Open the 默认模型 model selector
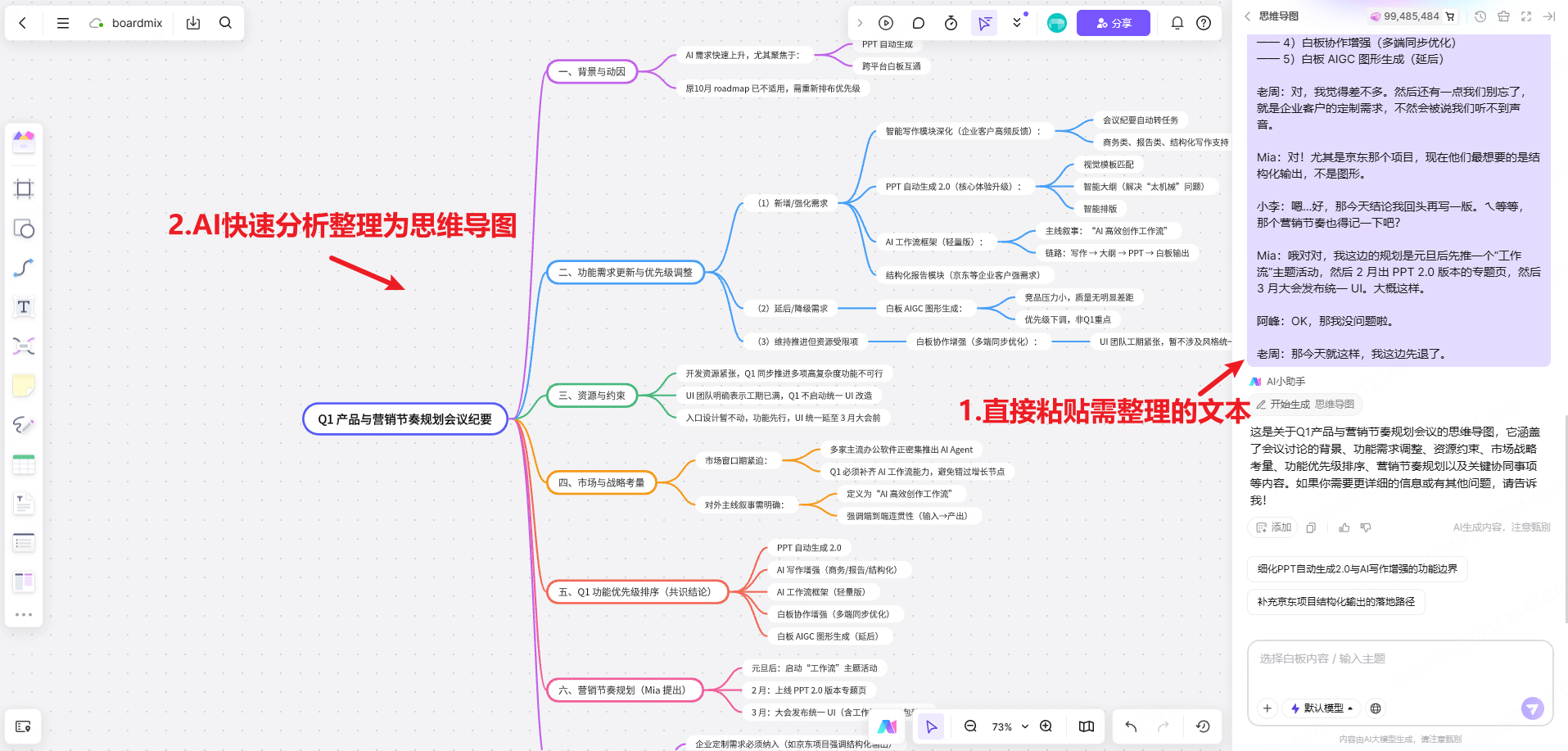Screen dimensions: 1568x751 pyautogui.click(x=1321, y=708)
